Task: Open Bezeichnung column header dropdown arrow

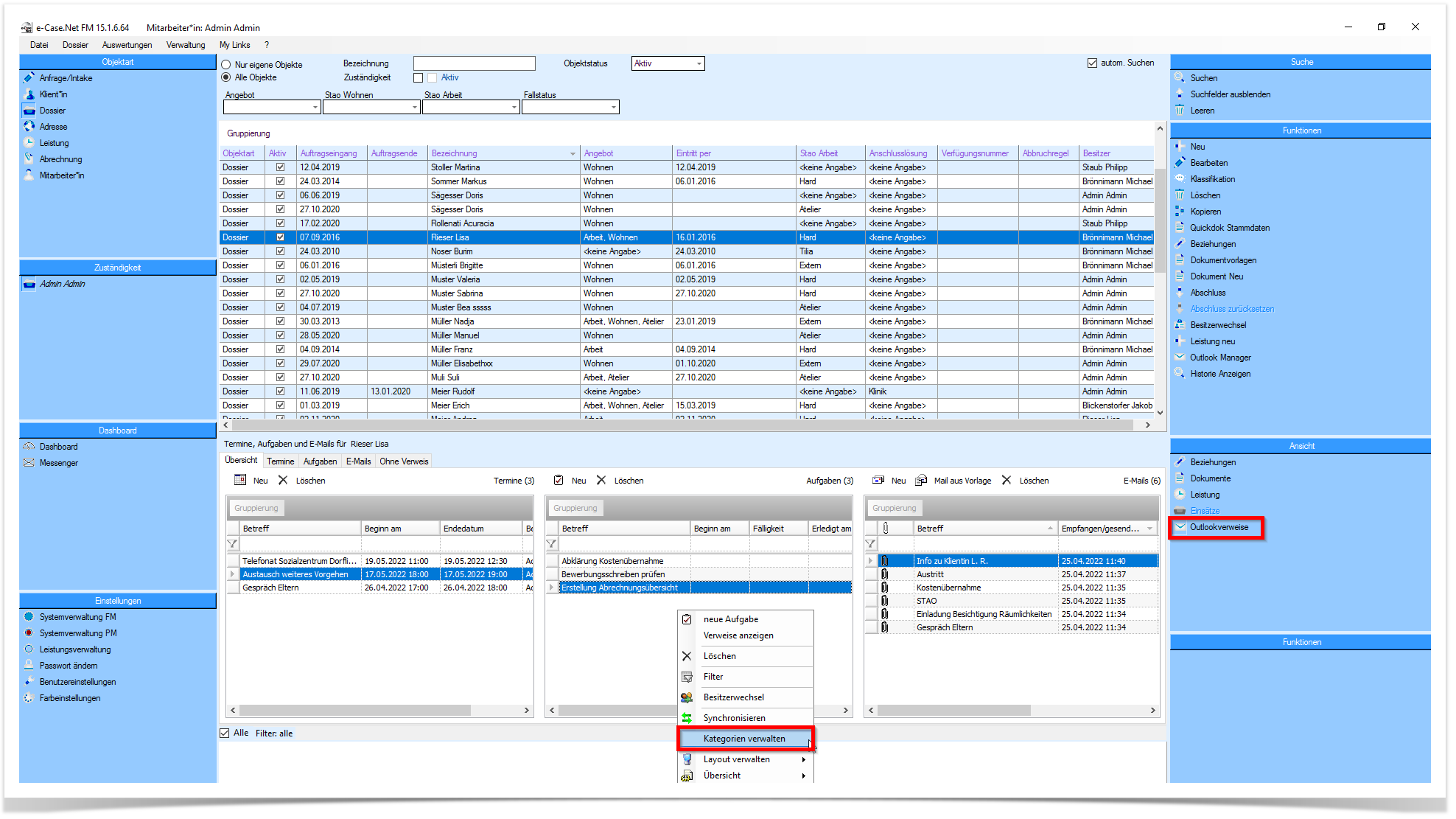Action: point(573,153)
